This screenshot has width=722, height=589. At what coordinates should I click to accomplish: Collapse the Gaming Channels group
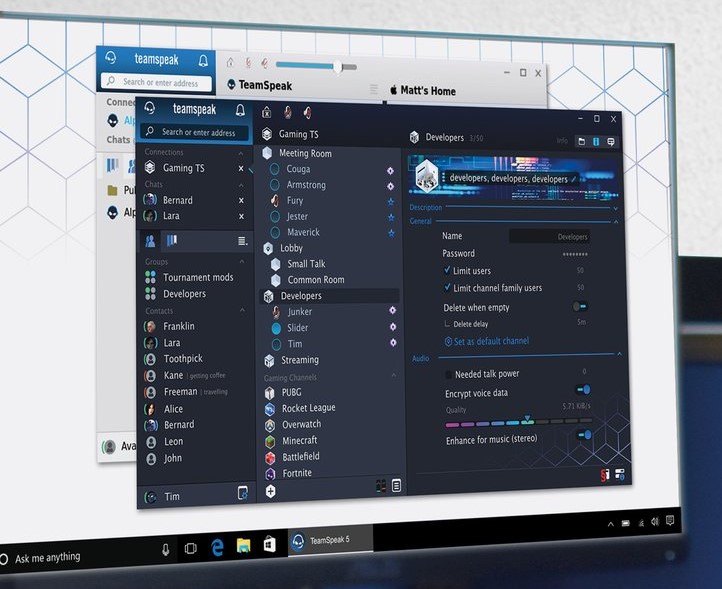(393, 377)
